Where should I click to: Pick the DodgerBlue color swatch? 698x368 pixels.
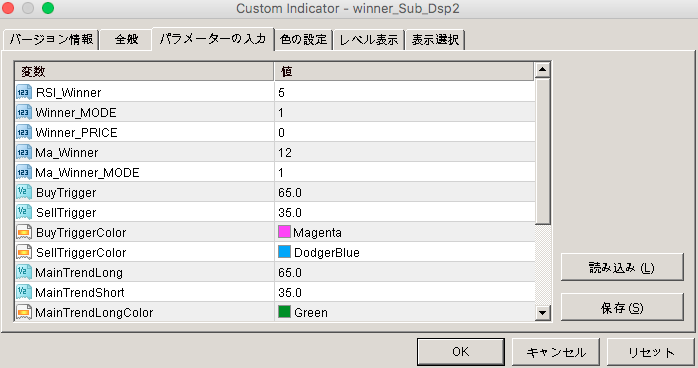tap(284, 252)
